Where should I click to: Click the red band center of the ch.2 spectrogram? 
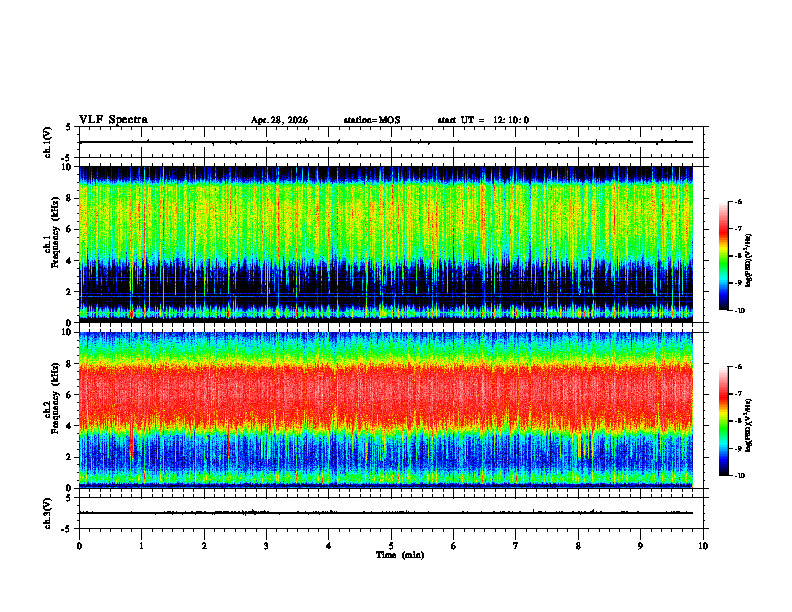coord(386,396)
